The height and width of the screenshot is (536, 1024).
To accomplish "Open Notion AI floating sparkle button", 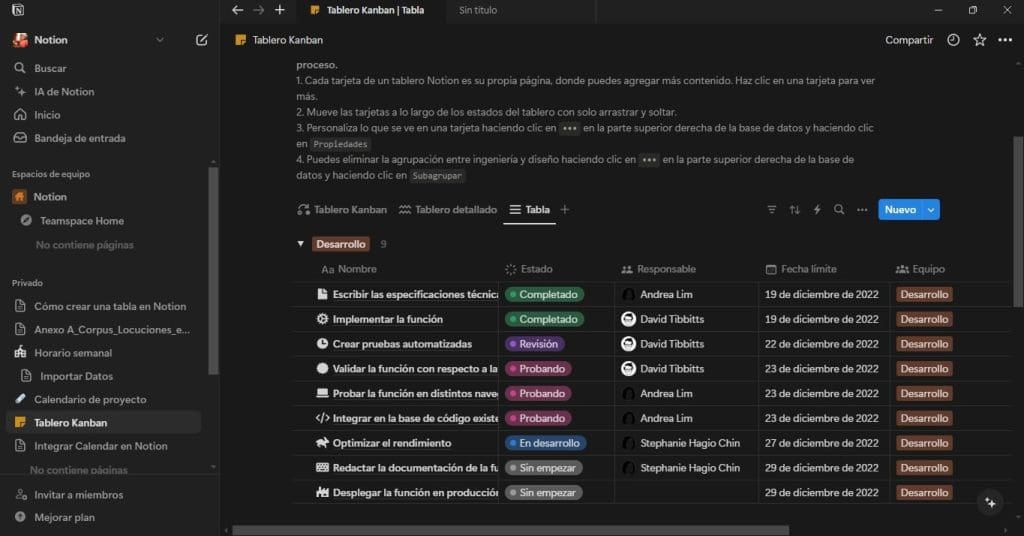I will coord(991,503).
